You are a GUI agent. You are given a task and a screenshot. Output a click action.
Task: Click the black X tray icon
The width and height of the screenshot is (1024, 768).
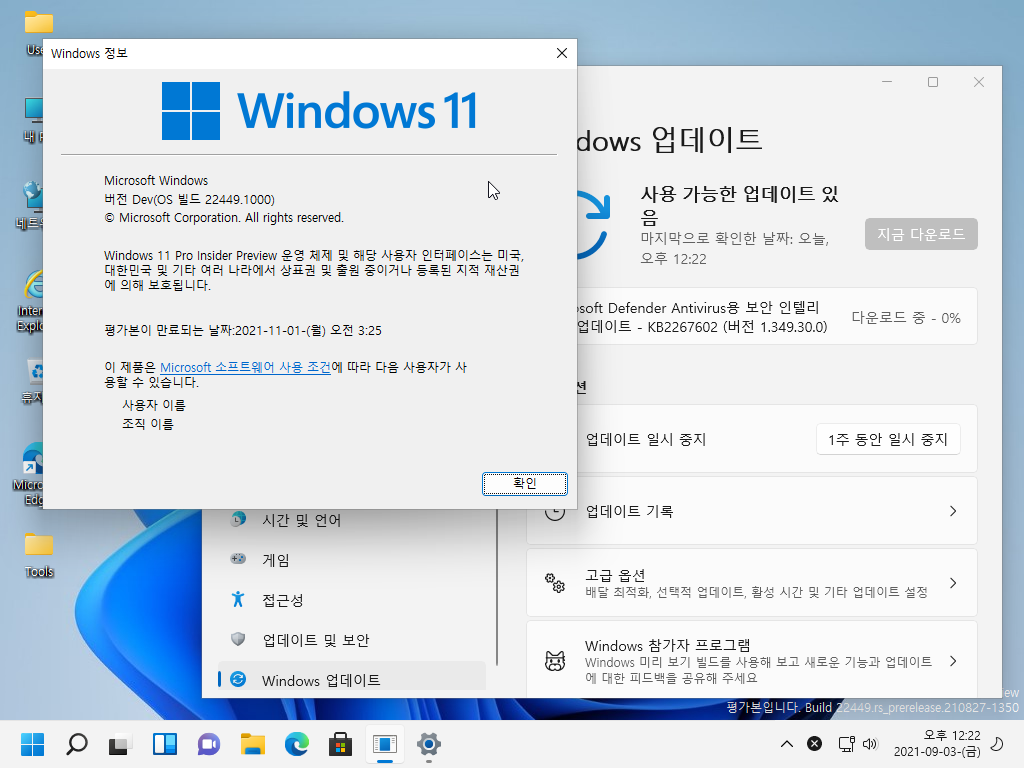pos(814,744)
